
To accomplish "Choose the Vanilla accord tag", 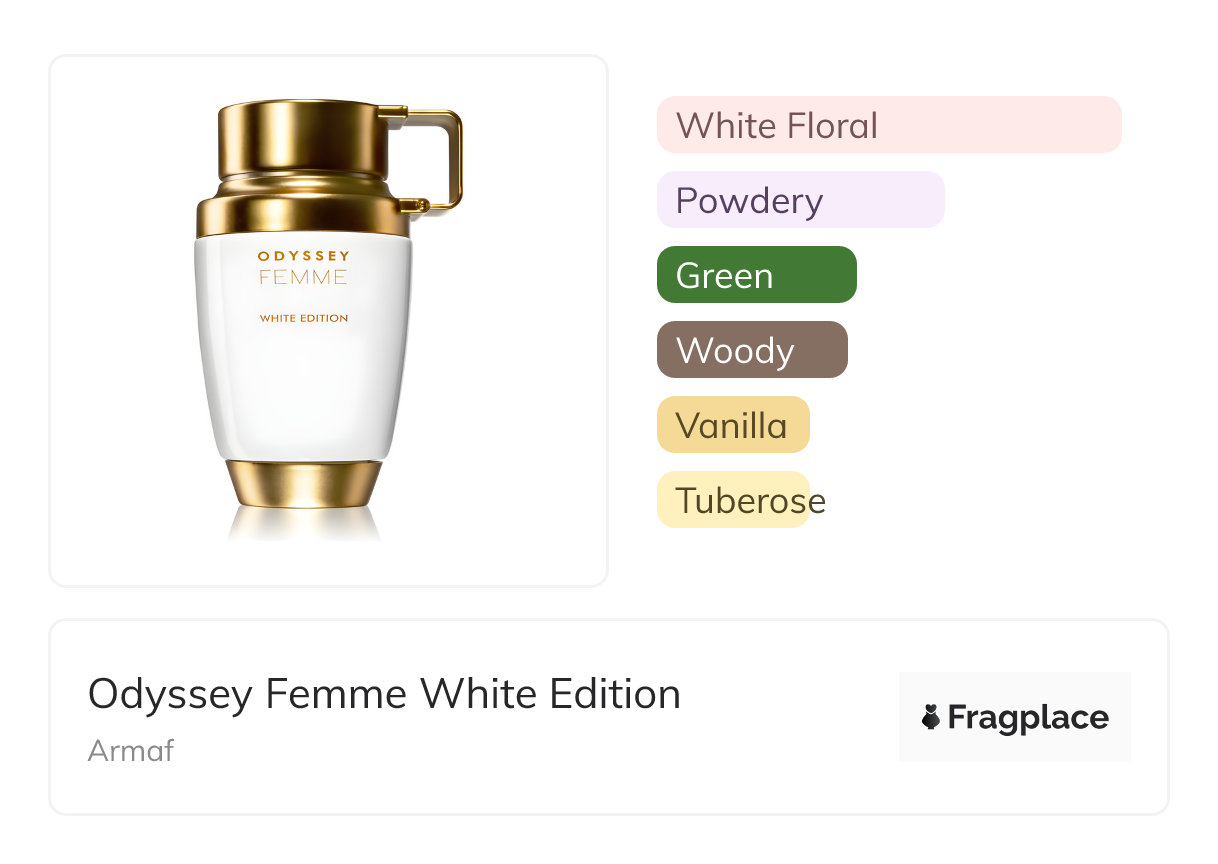I will tap(732, 425).
